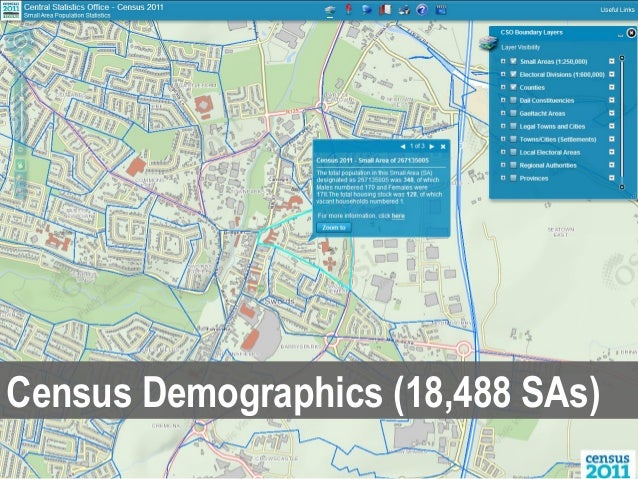Click the popup title Small Area of 267135005
638x479 pixels.
click(372, 160)
